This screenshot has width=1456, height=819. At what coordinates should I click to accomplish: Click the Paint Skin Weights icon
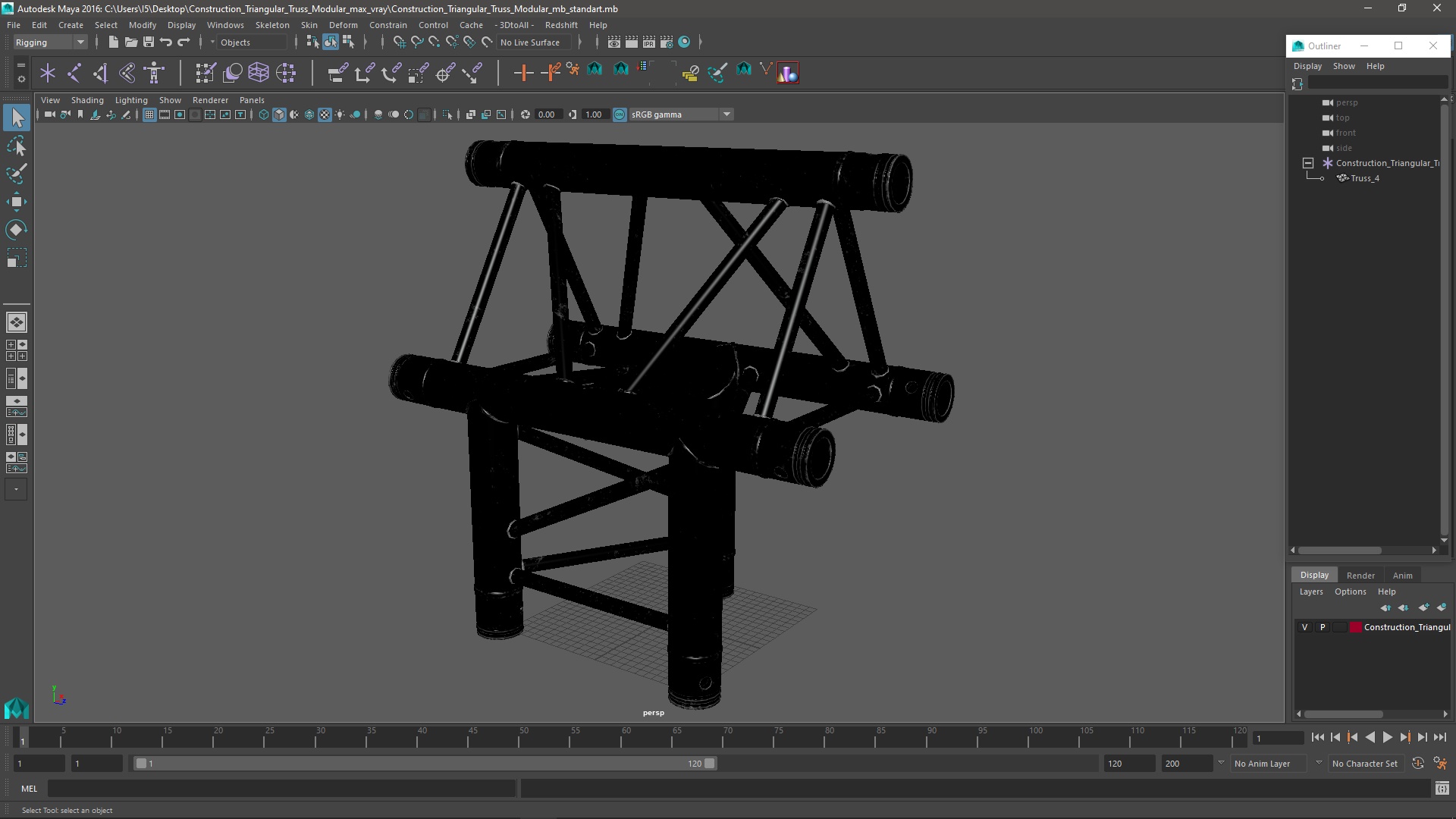[206, 73]
